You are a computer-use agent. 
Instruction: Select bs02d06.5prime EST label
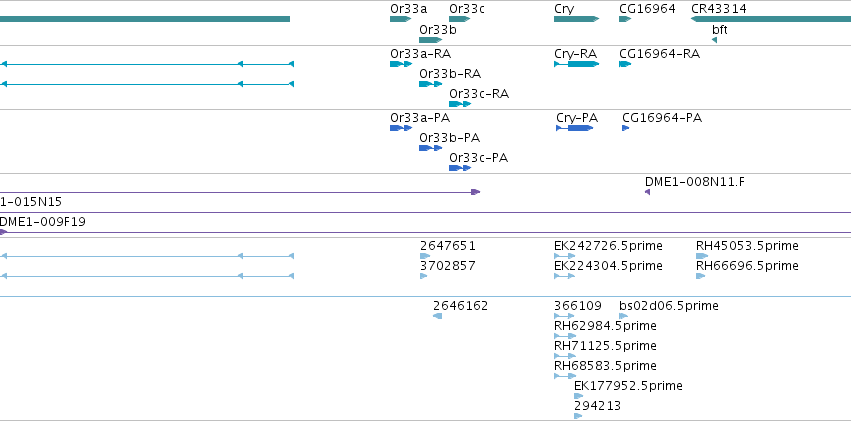tap(669, 306)
